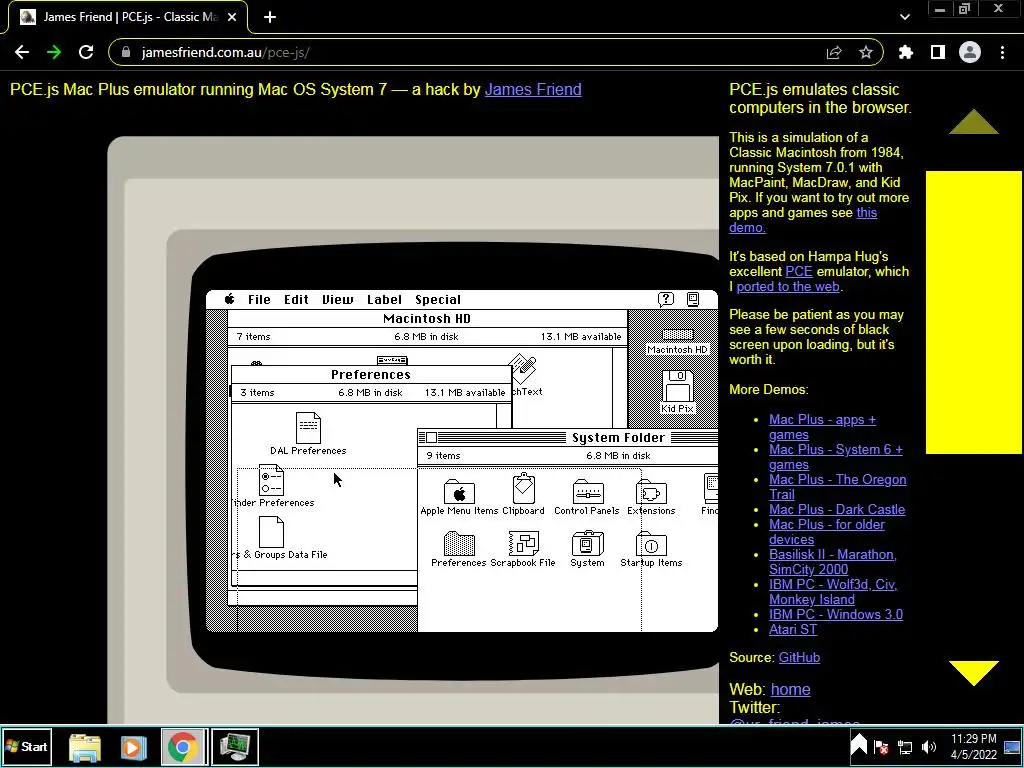Open a new browser tab
The height and width of the screenshot is (768, 1024).
point(270,17)
